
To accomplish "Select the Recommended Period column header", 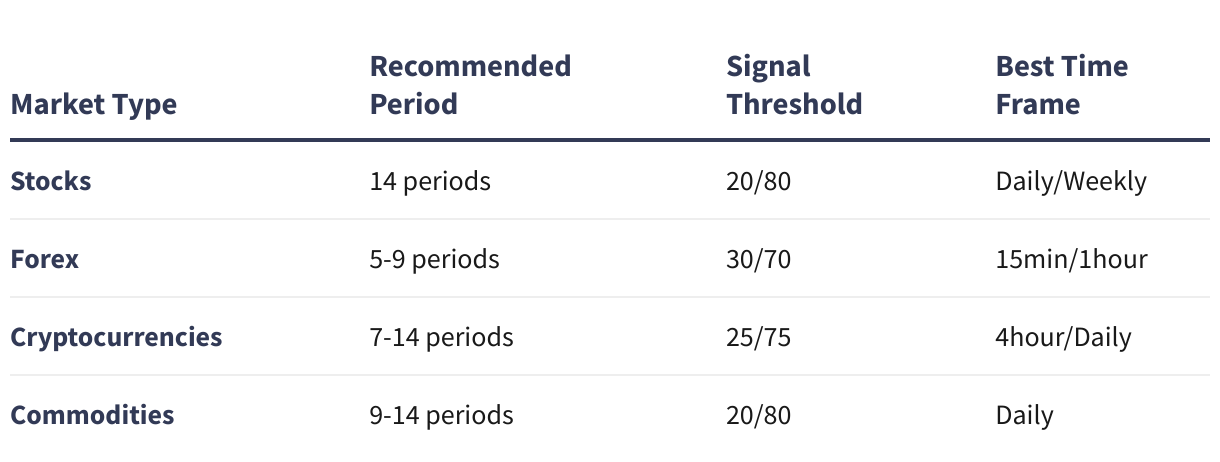I will [470, 85].
